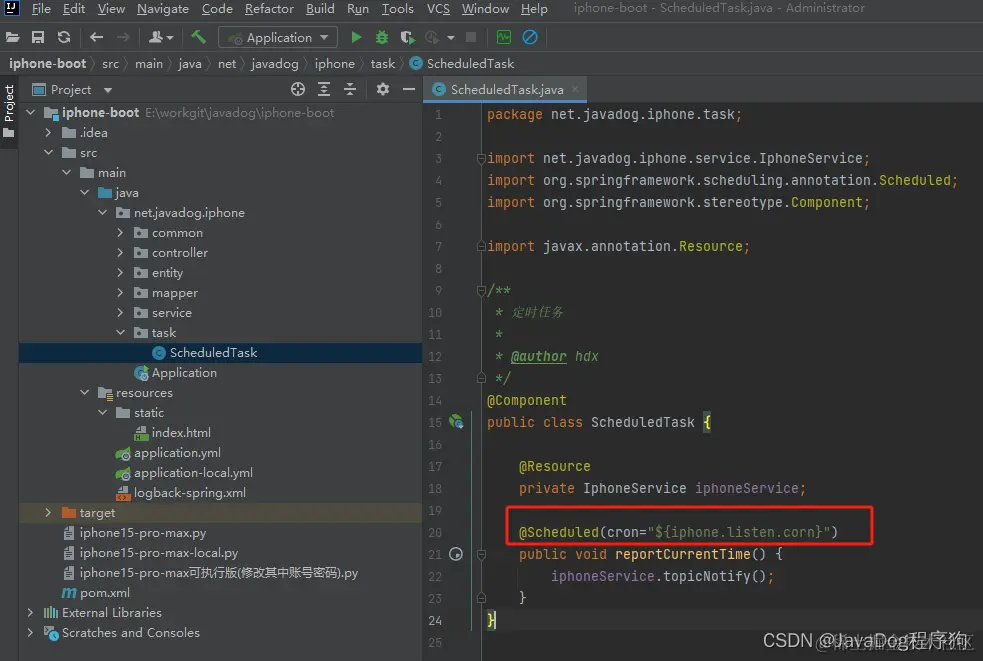This screenshot has width=983, height=661.
Task: Click the 'iphone-boot' breadcrumb
Action: coord(47,63)
